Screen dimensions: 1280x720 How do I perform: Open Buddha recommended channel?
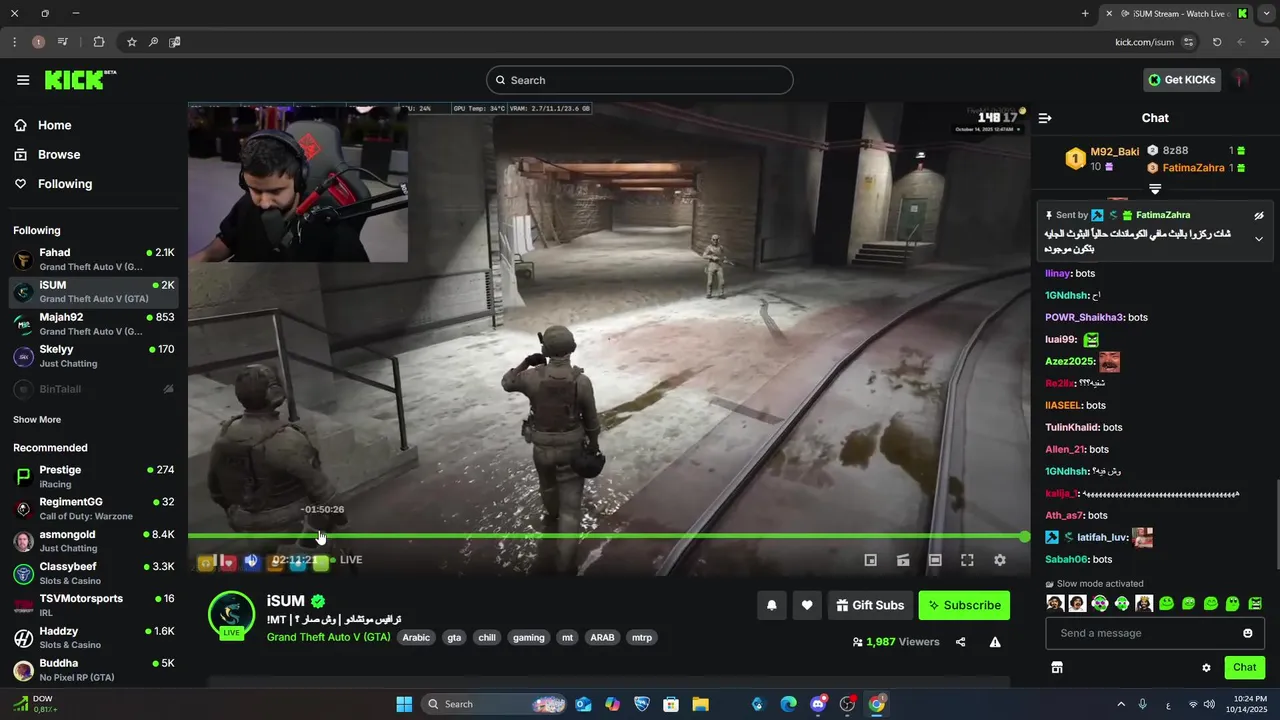click(x=94, y=670)
